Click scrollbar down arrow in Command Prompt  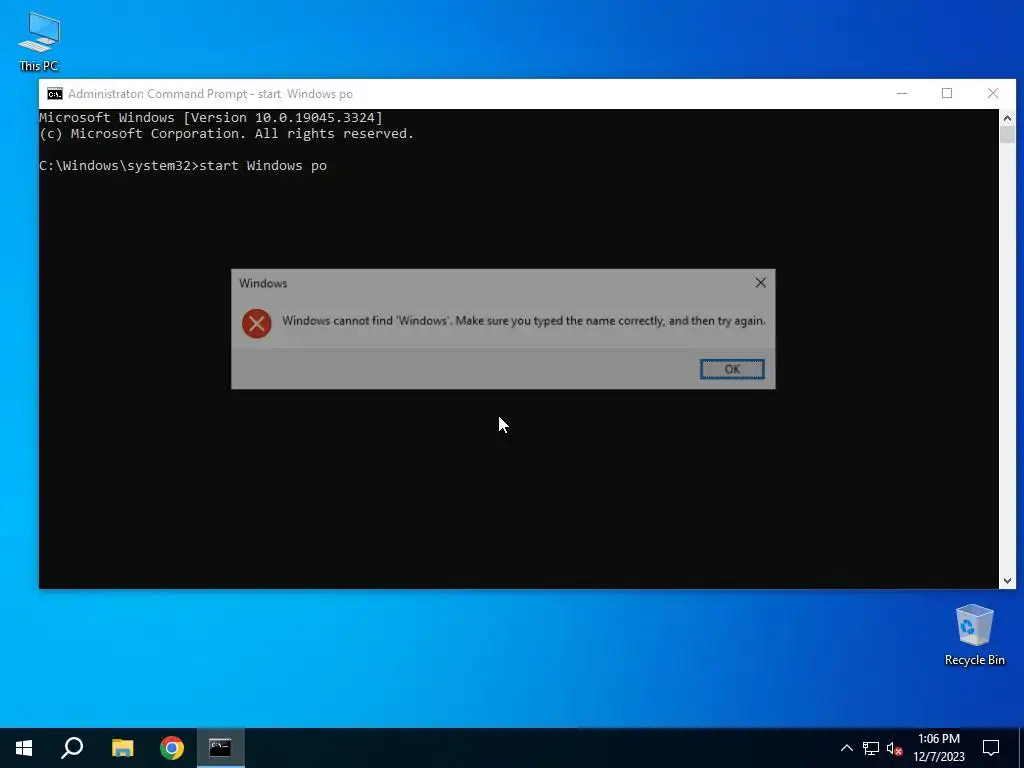coord(1007,581)
